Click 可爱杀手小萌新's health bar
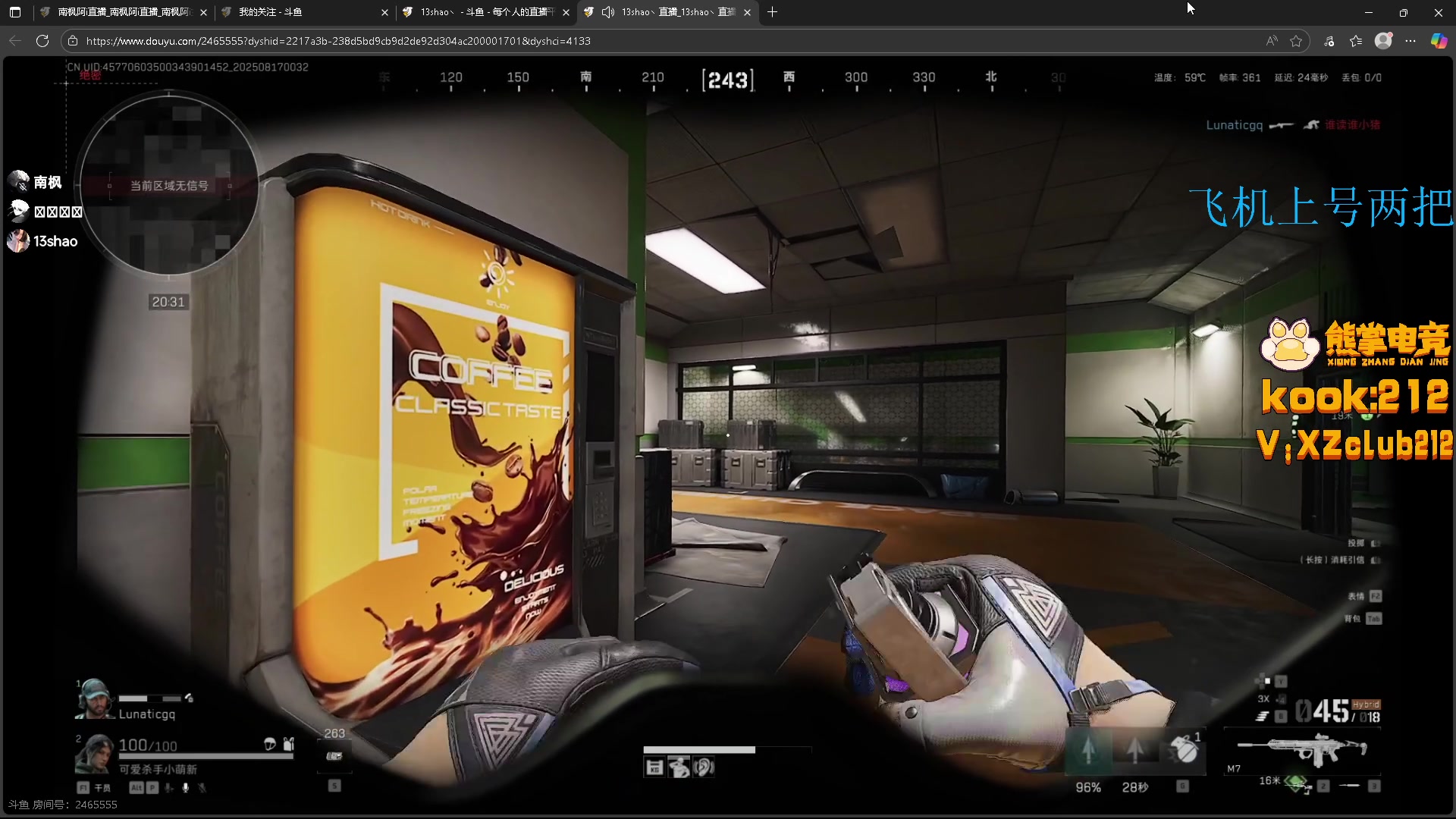This screenshot has height=819, width=1456. (206, 756)
